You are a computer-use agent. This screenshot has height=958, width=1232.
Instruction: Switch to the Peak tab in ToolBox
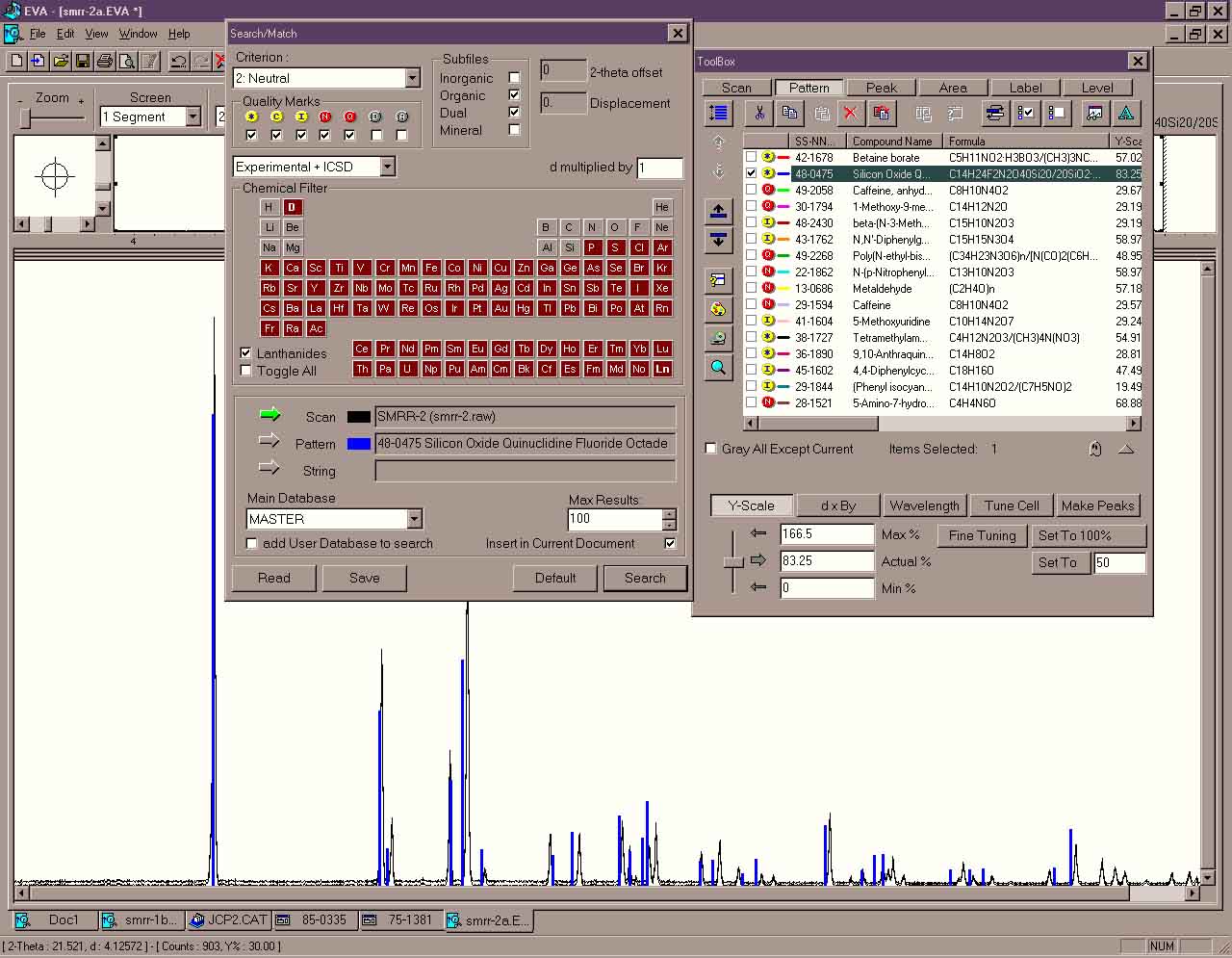click(881, 88)
